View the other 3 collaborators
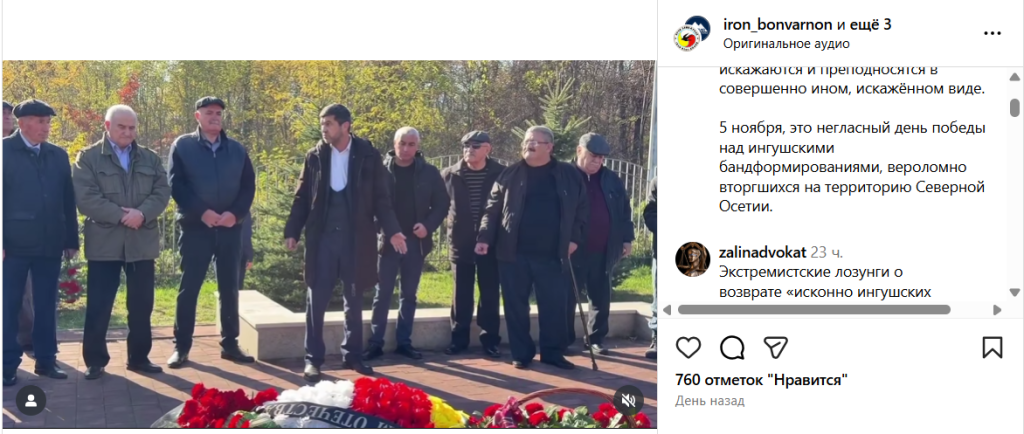 (863, 25)
